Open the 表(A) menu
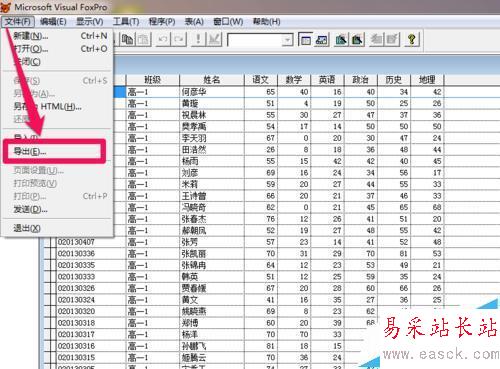The height and width of the screenshot is (369, 500). pos(194,22)
